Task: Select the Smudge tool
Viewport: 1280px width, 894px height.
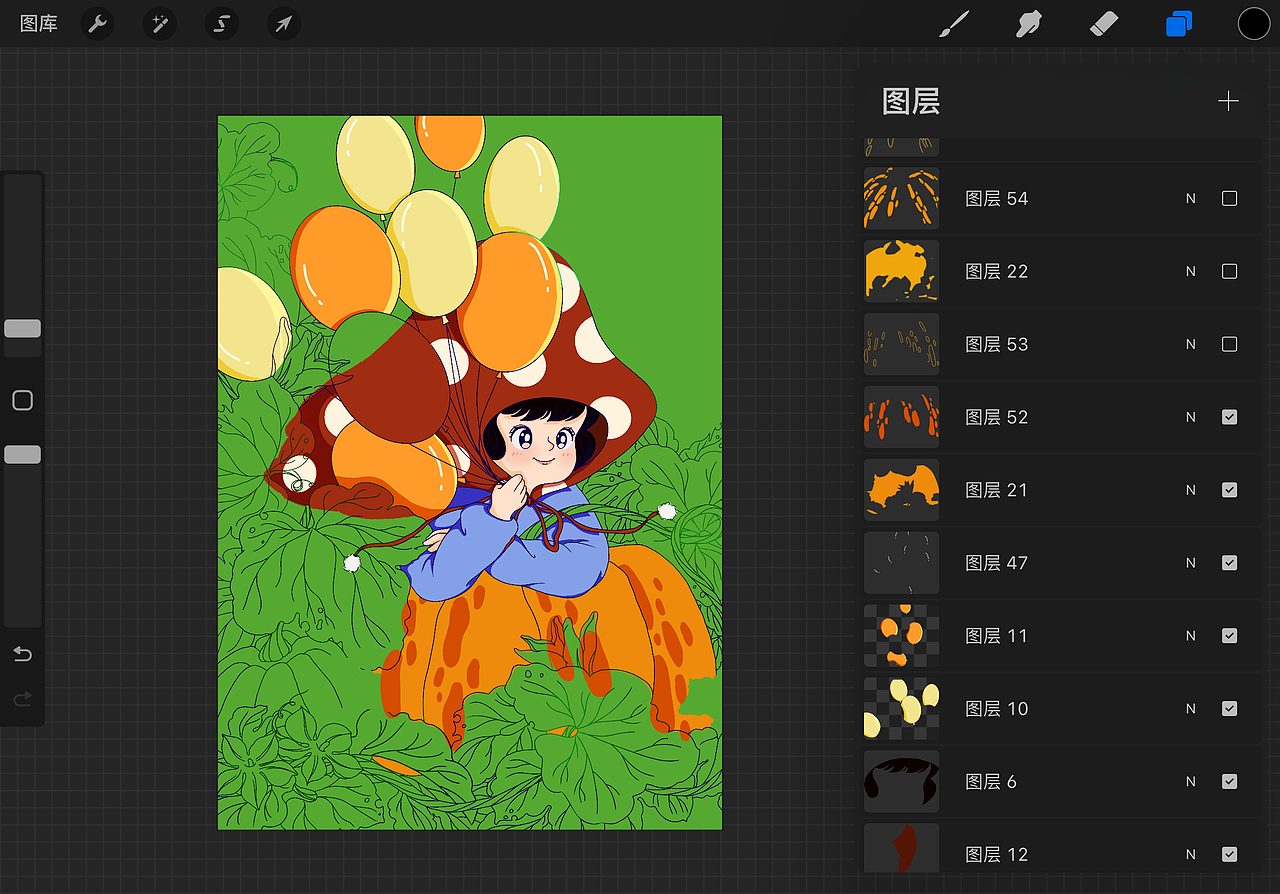Action: point(1029,24)
